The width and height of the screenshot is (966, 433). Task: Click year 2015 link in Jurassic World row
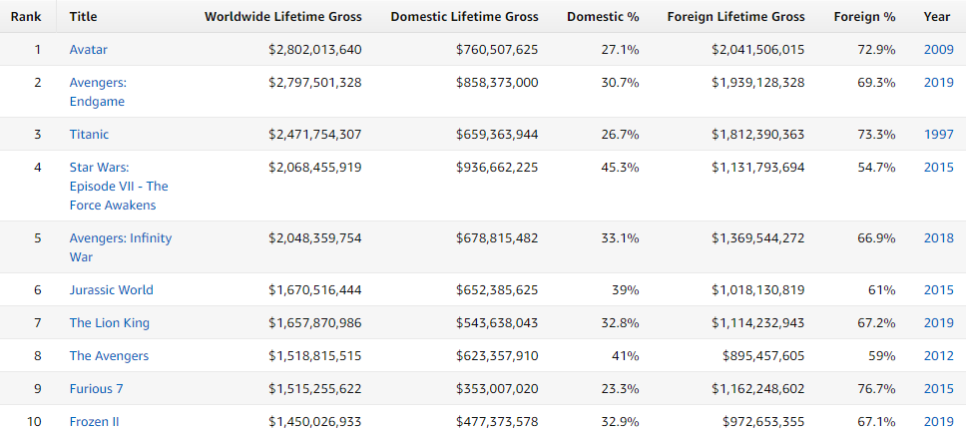coord(938,289)
